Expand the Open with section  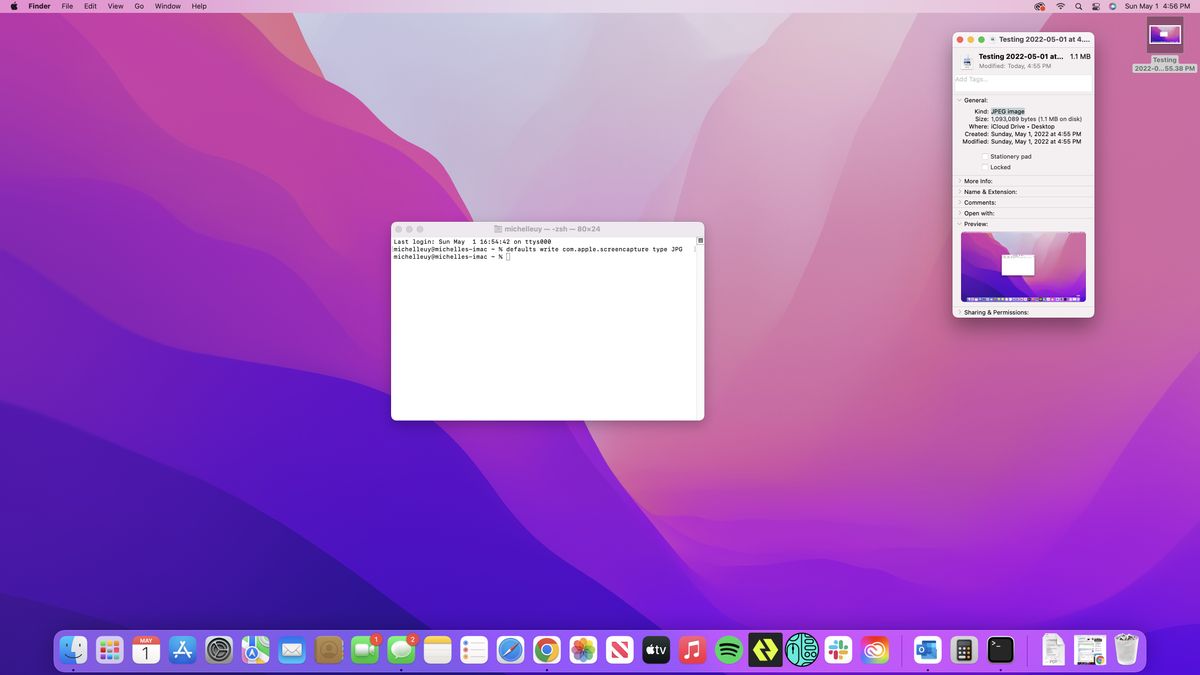(959, 213)
